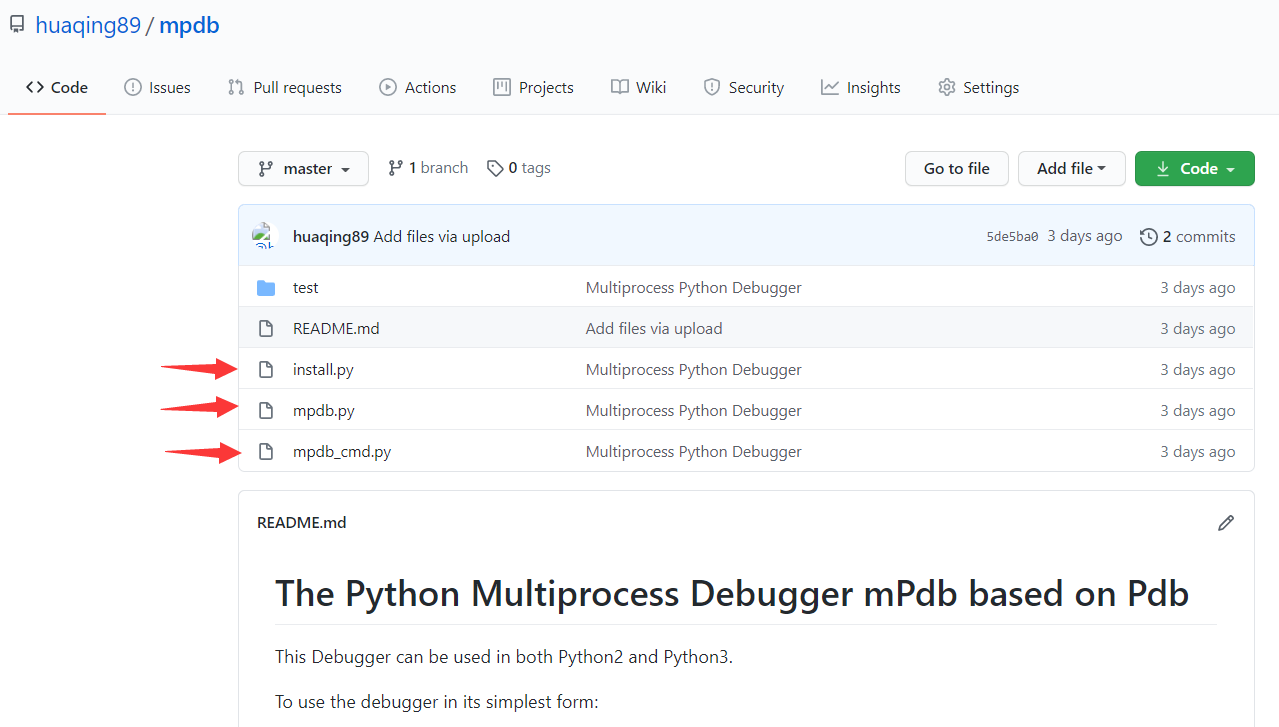
Task: Open commit message link on mpdb.py row
Action: click(694, 411)
